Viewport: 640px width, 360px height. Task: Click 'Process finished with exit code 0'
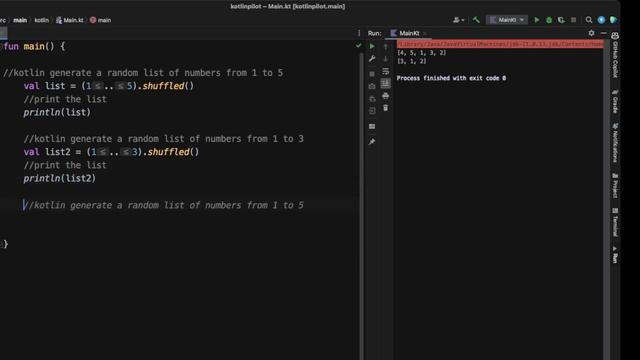451,78
